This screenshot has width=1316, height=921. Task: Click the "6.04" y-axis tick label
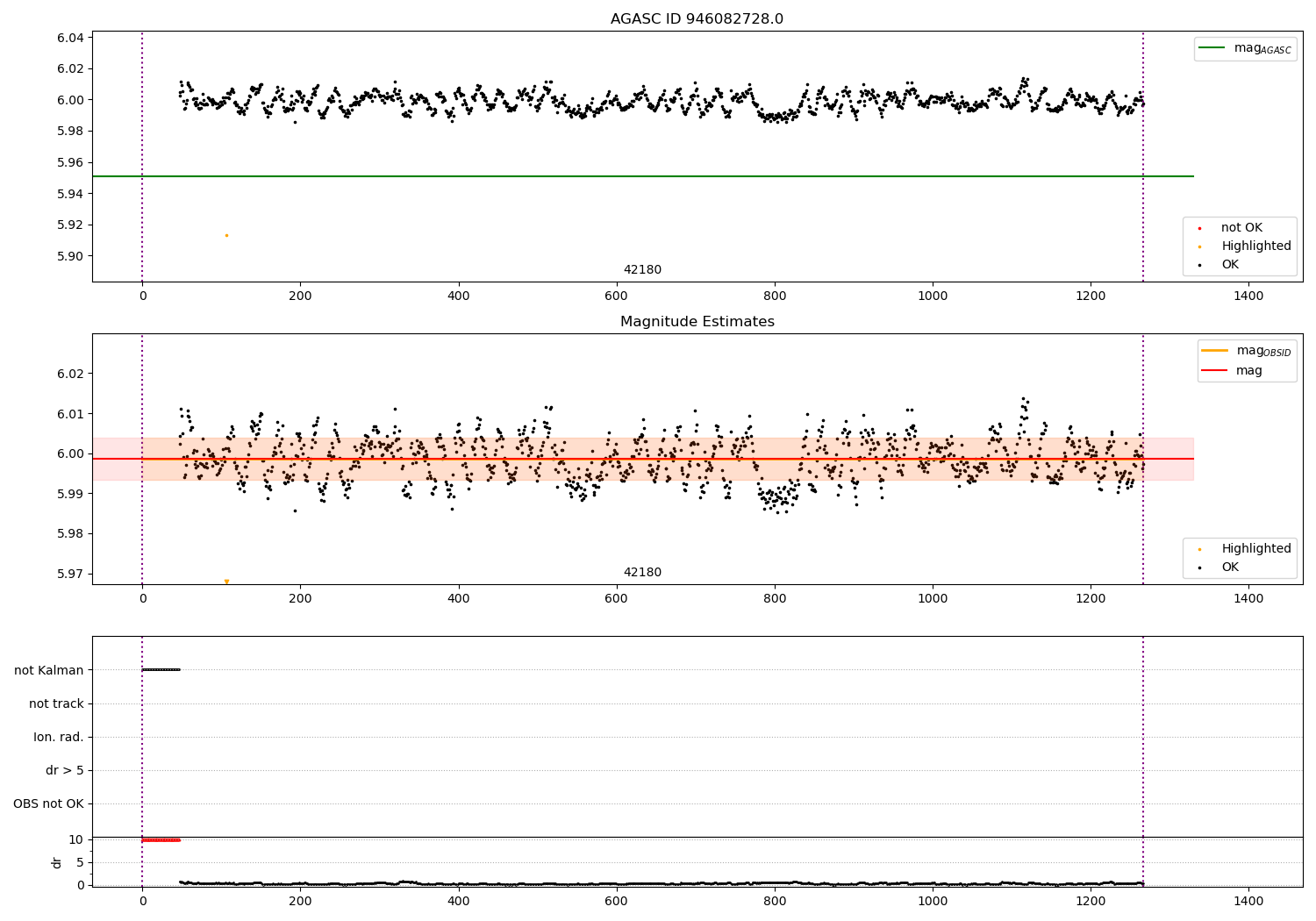(x=70, y=38)
